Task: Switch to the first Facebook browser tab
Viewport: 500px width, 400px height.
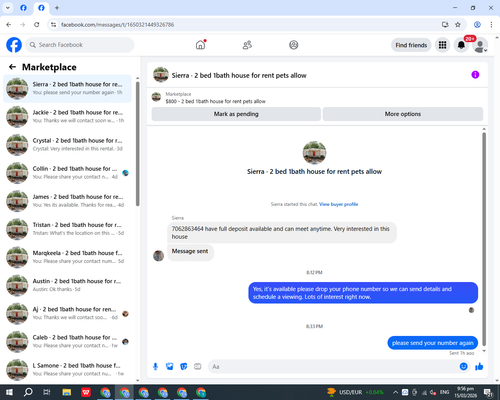Action: pos(23,8)
